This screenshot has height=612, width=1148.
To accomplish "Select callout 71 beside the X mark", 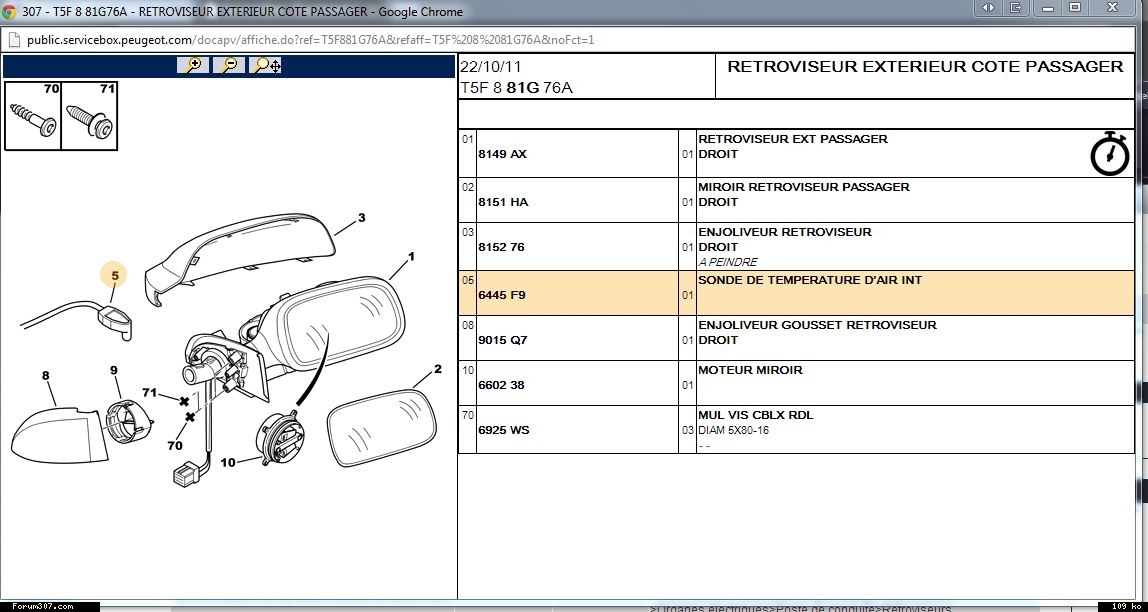I will 149,392.
